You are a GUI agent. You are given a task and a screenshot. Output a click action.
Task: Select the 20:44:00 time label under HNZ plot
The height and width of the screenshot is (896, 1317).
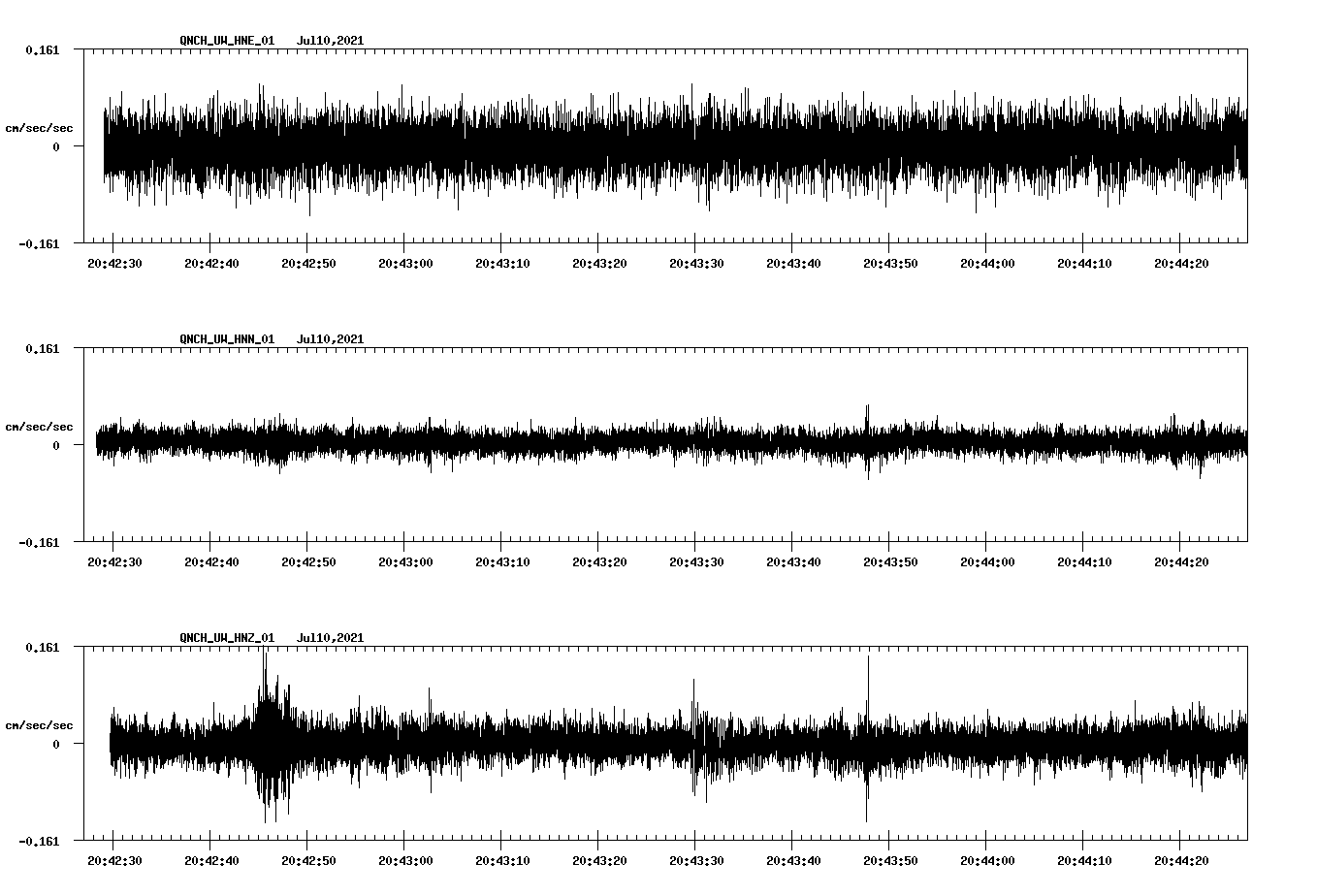coord(987,860)
